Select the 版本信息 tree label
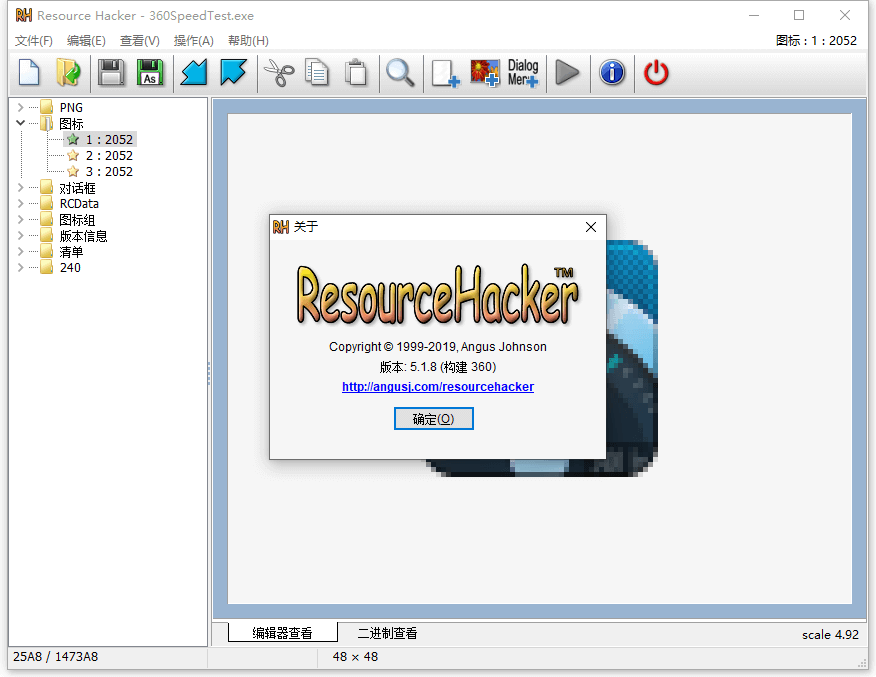Viewport: 876px width, 677px height. click(83, 236)
